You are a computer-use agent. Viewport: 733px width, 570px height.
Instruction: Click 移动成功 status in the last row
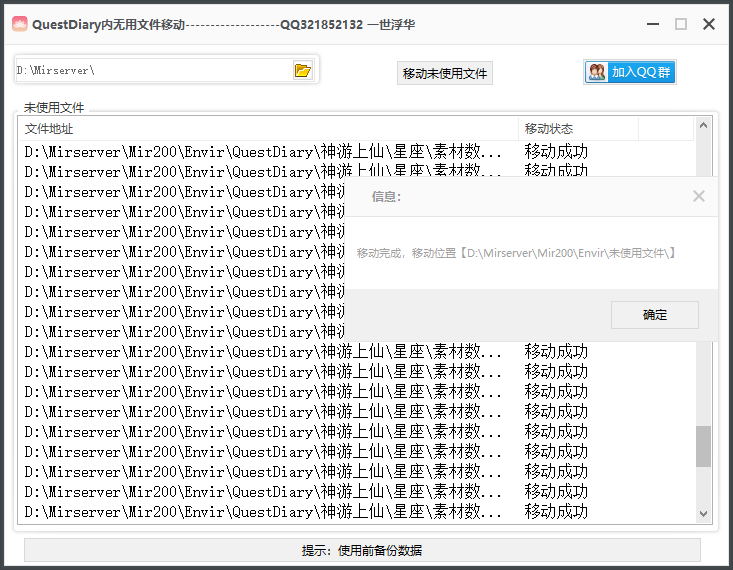pos(556,512)
